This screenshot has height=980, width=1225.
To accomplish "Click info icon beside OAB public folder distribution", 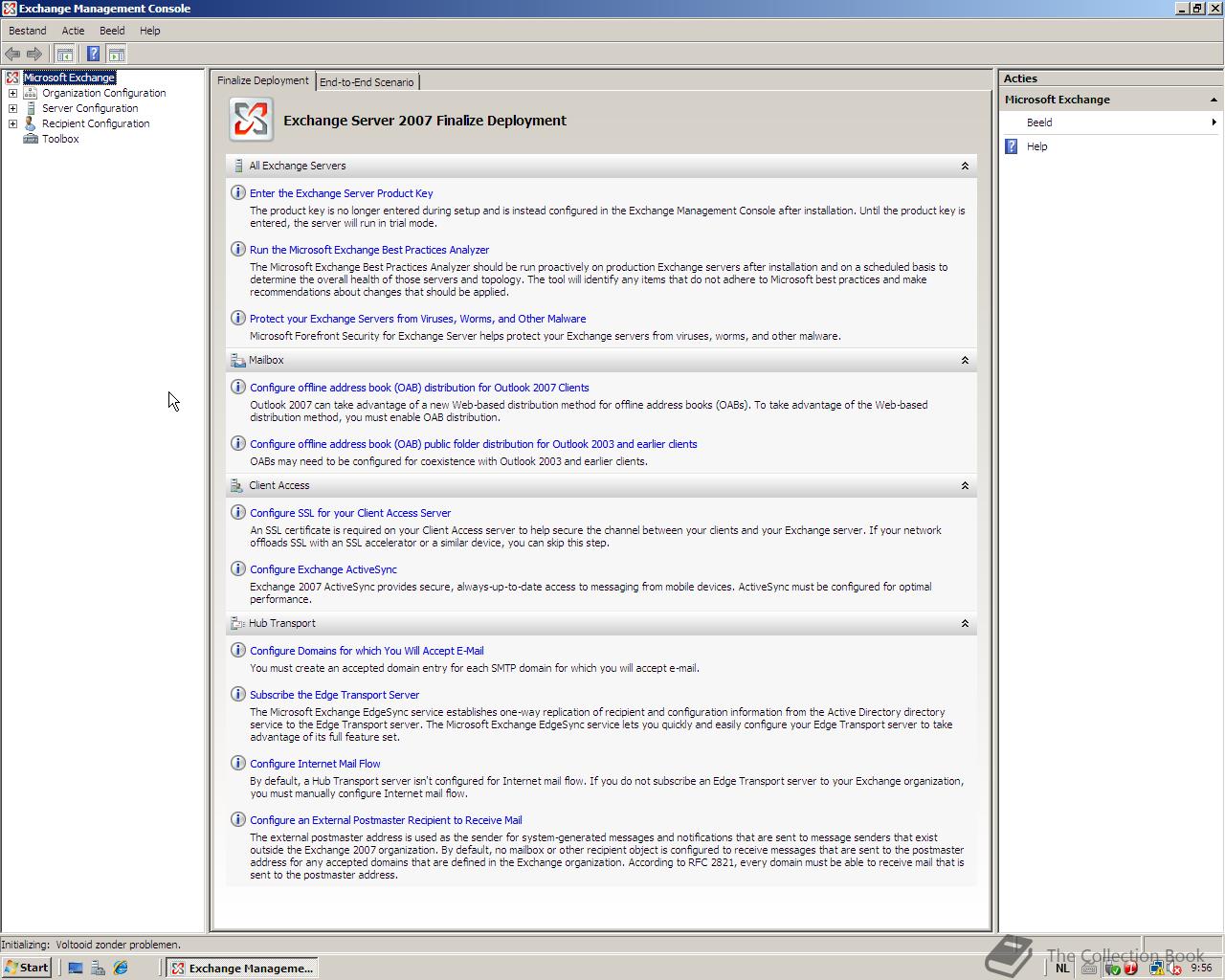I will point(238,443).
